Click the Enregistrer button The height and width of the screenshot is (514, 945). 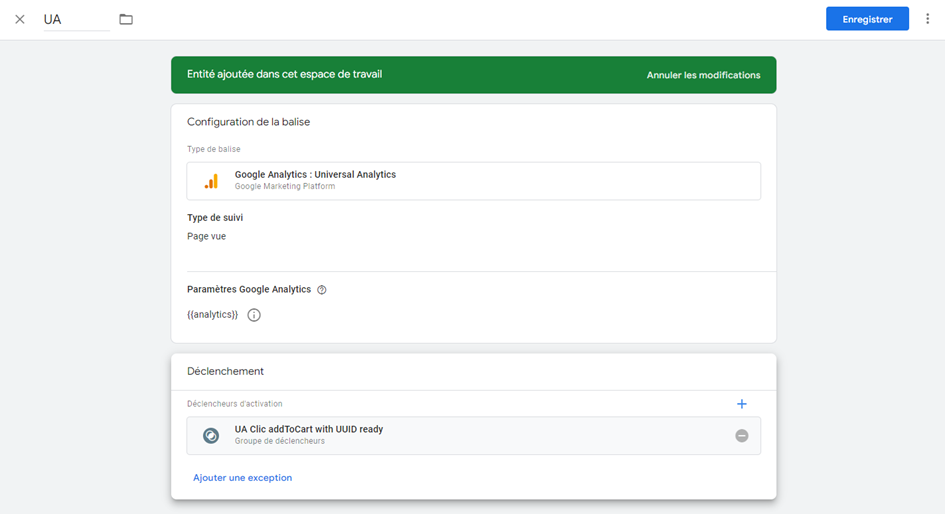[x=866, y=19]
